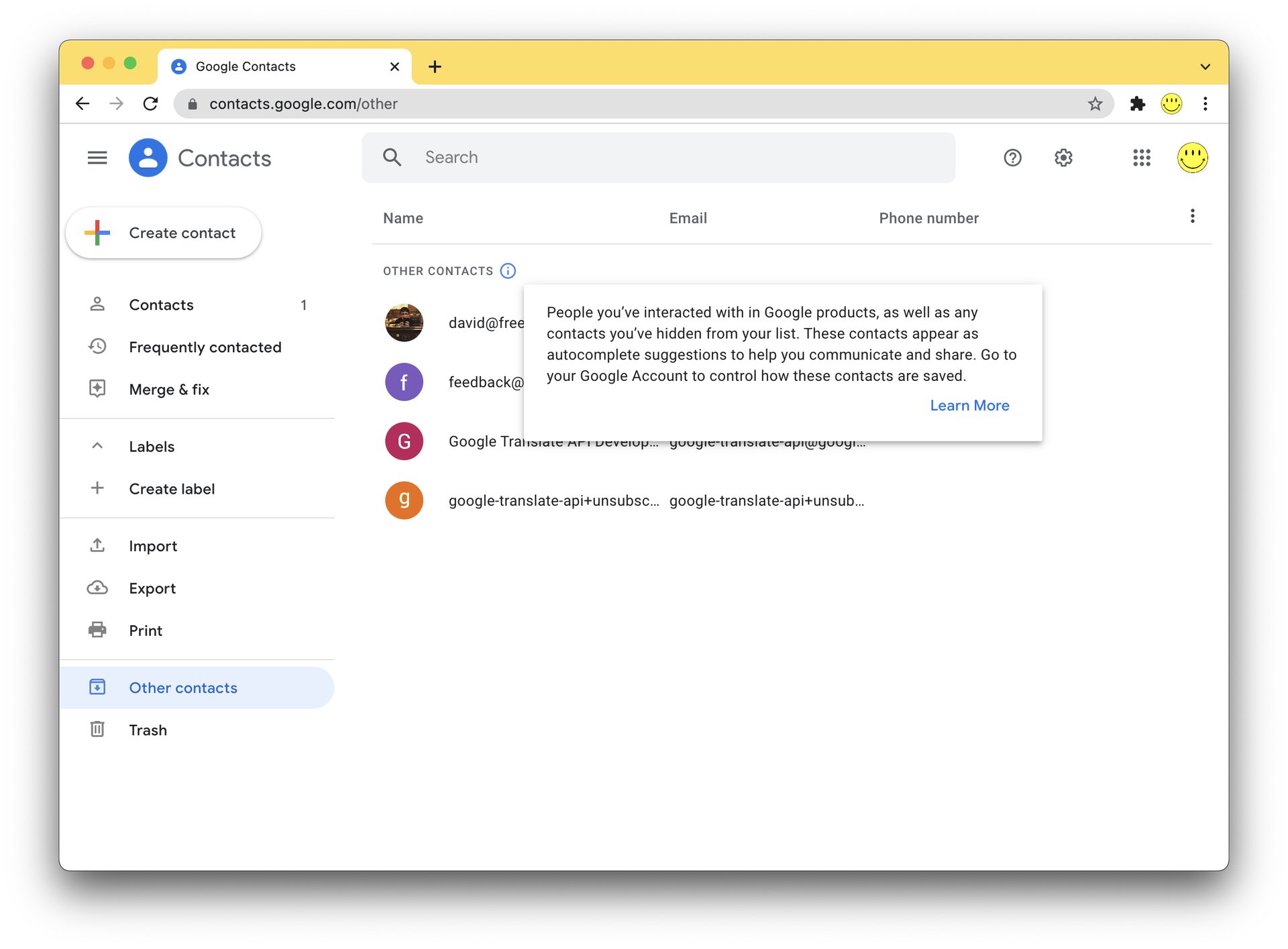Open the Settings gear icon
The width and height of the screenshot is (1288, 949).
coord(1063,158)
